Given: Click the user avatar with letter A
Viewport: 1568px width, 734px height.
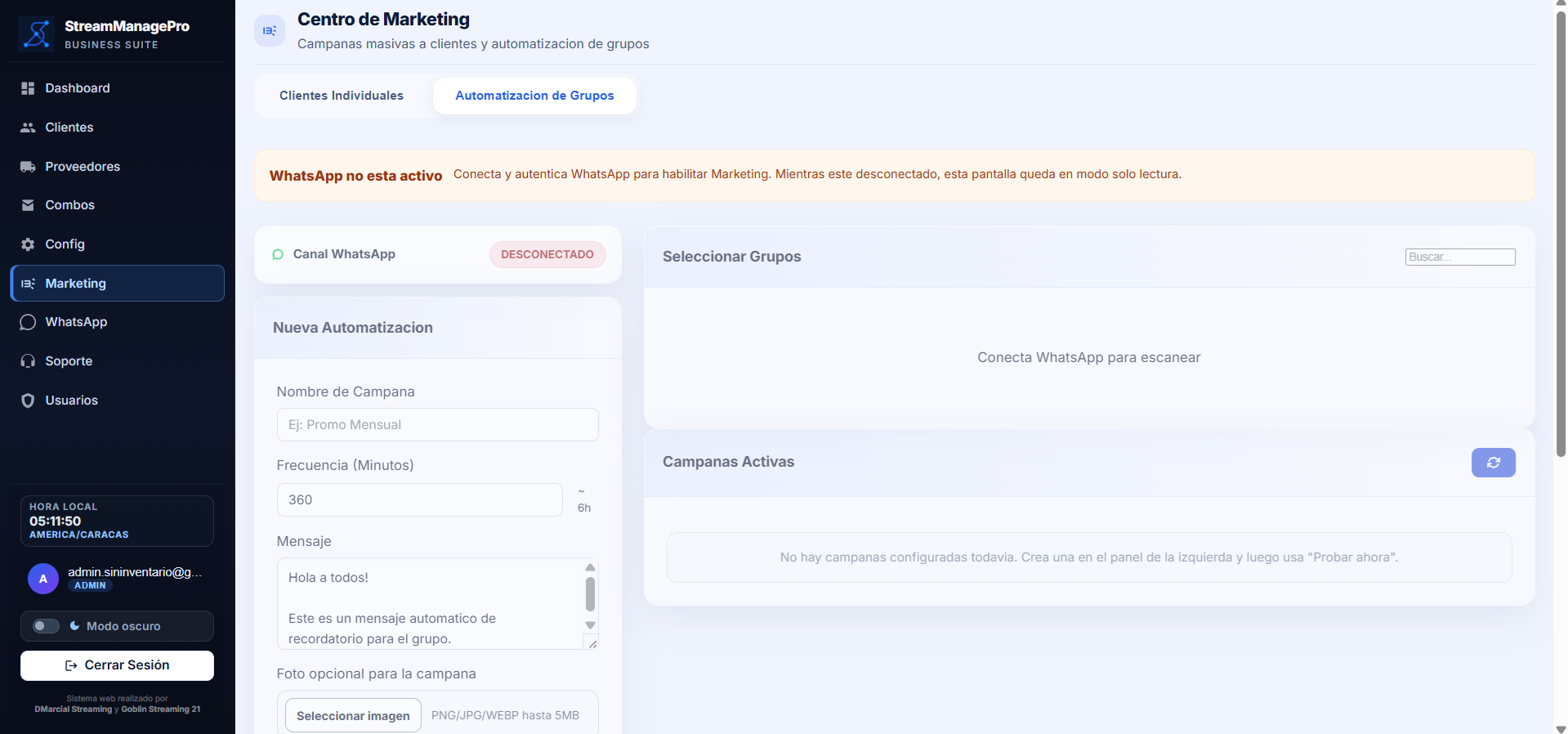Looking at the screenshot, I should 43,579.
